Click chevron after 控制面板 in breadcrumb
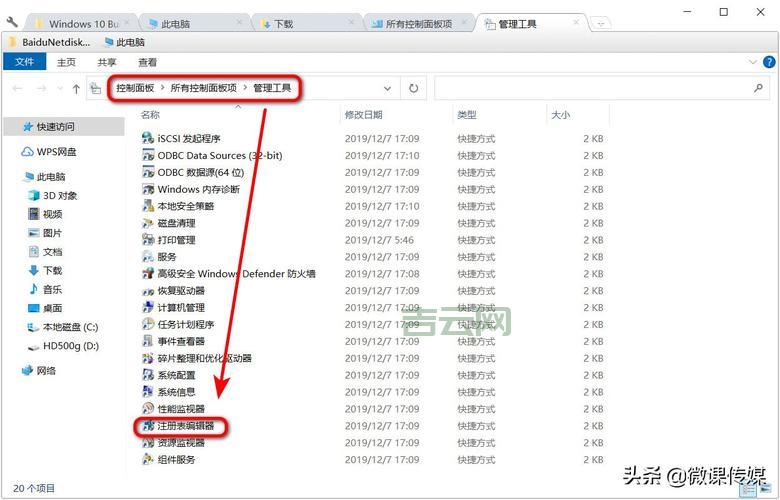780x500 pixels. [x=162, y=88]
